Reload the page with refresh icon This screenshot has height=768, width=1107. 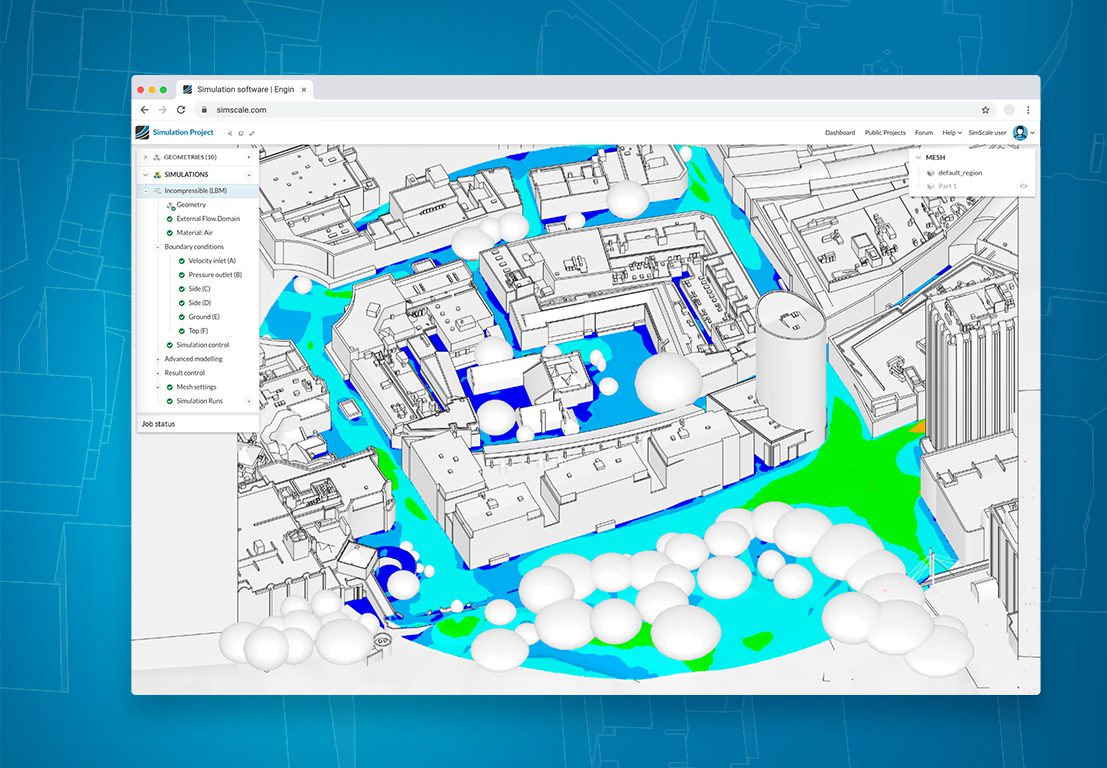click(181, 110)
